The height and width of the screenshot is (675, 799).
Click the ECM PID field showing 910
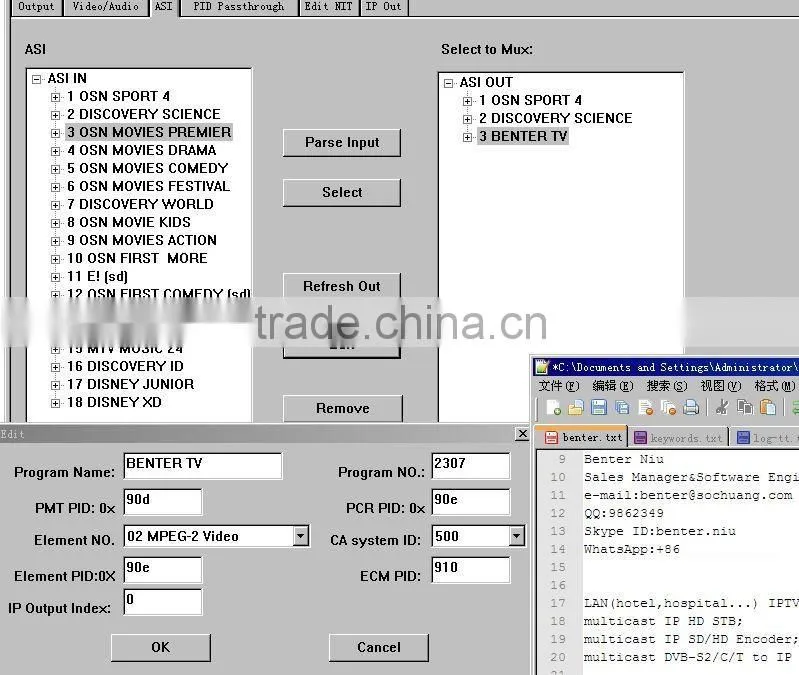click(470, 570)
